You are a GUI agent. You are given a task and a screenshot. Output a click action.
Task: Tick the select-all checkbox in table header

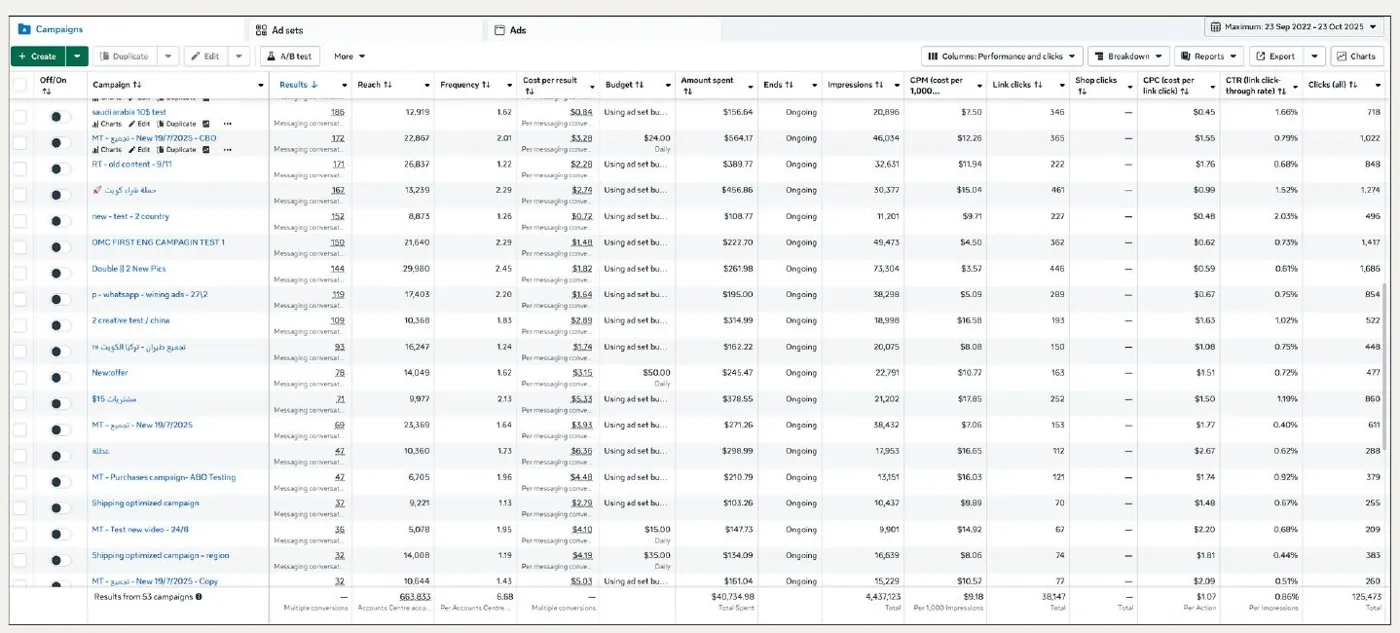[20, 86]
